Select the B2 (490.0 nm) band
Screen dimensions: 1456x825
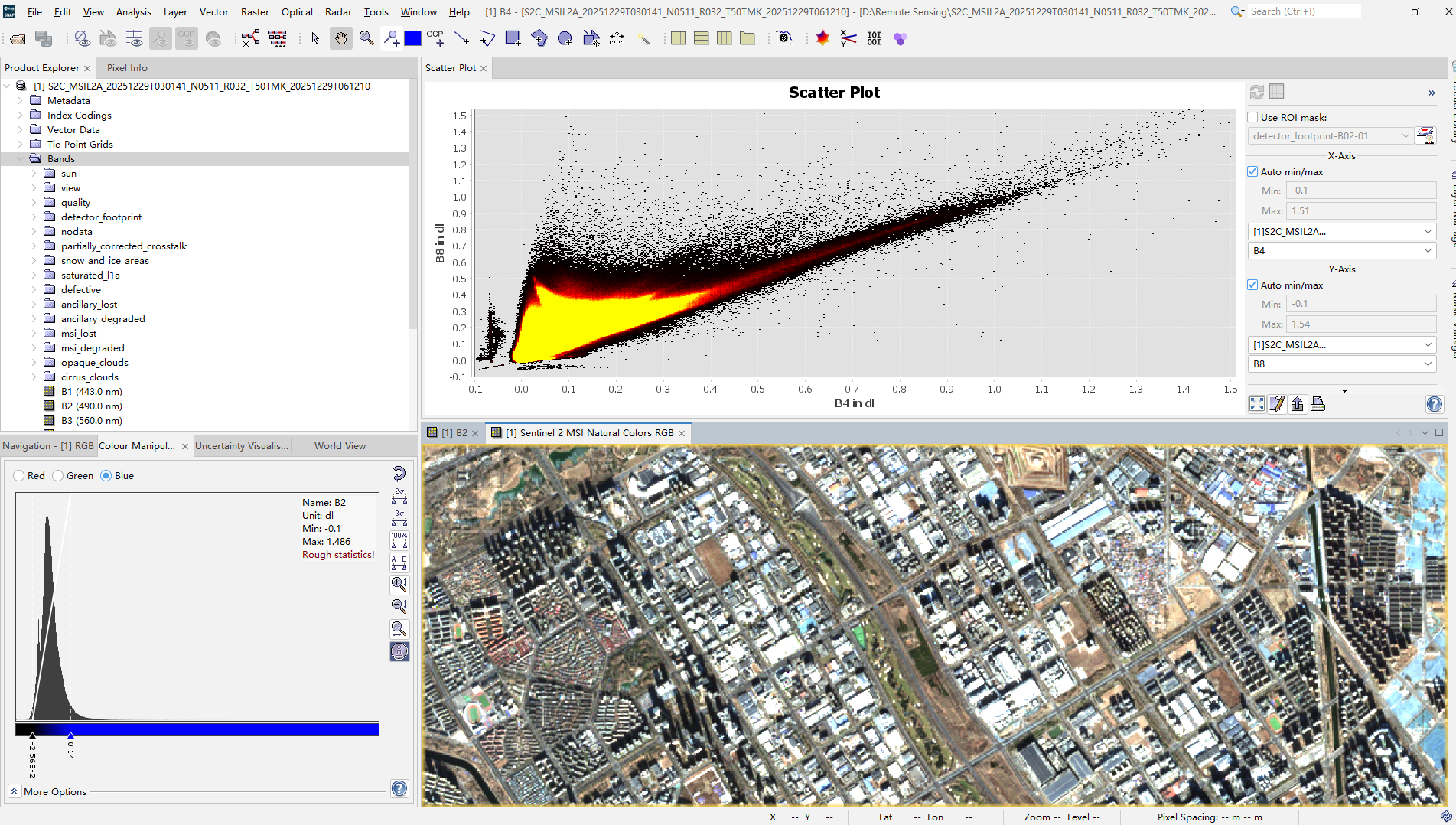click(91, 406)
